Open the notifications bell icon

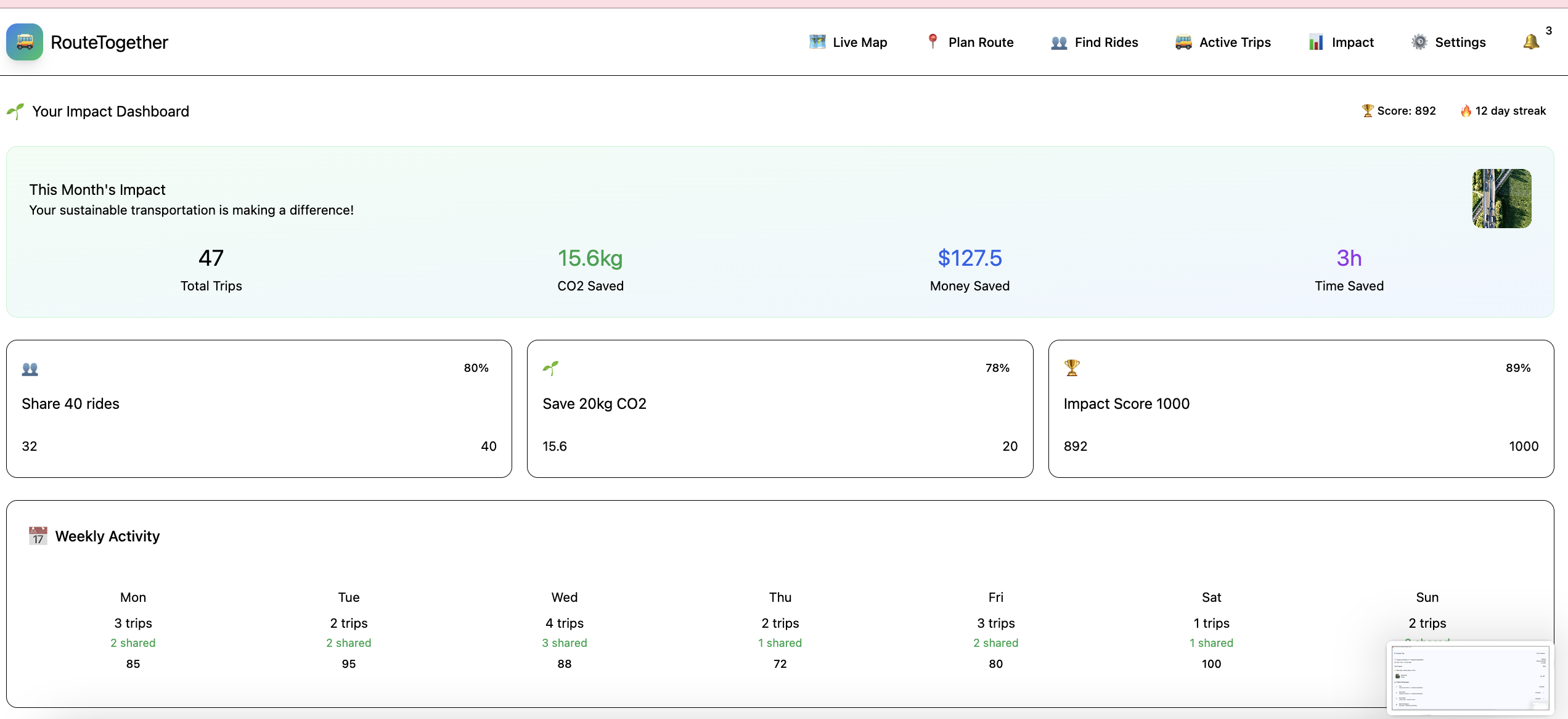click(x=1531, y=42)
